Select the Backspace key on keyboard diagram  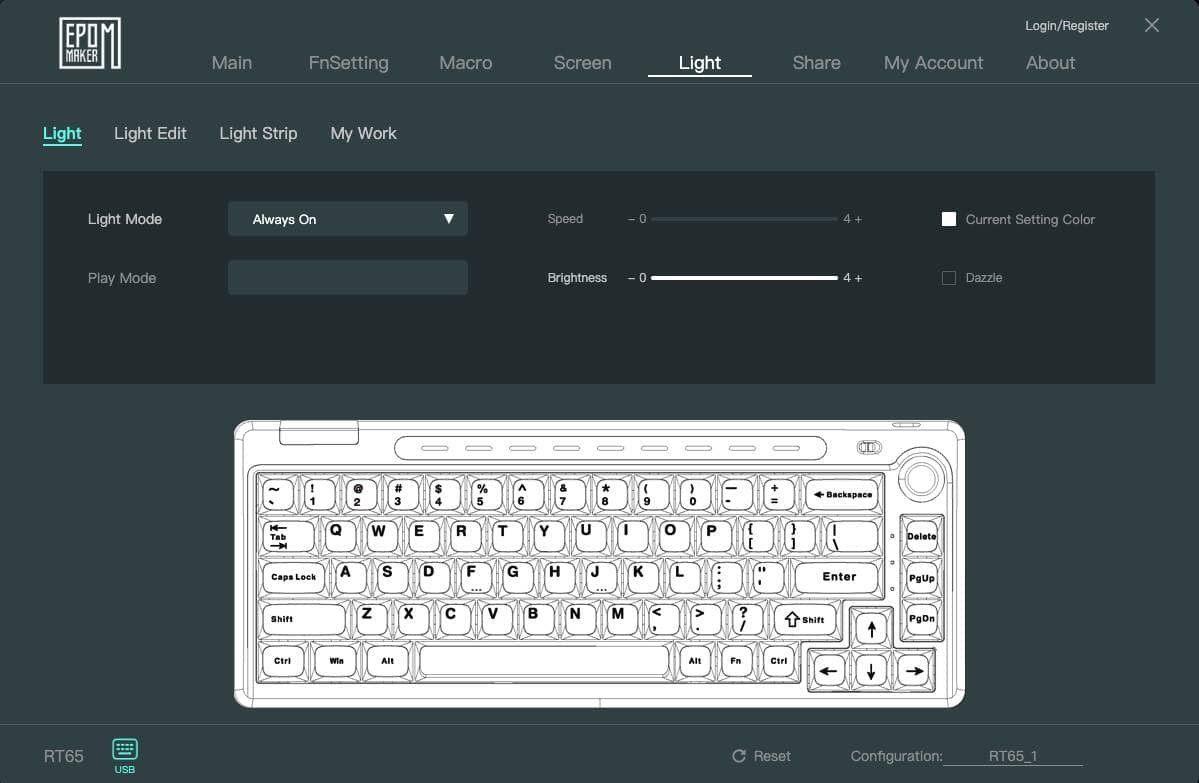tap(842, 494)
